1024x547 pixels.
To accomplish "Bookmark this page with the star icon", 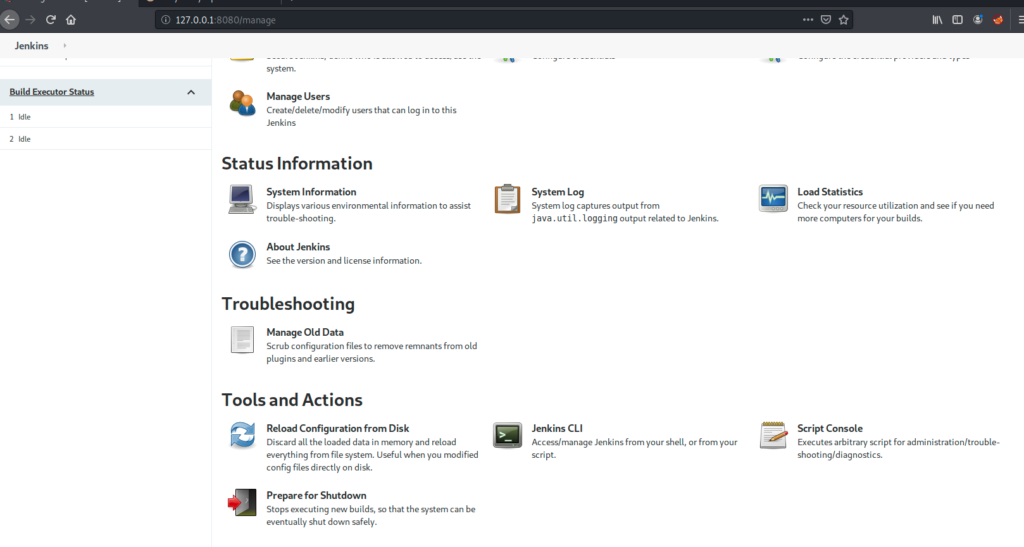I will tap(844, 20).
